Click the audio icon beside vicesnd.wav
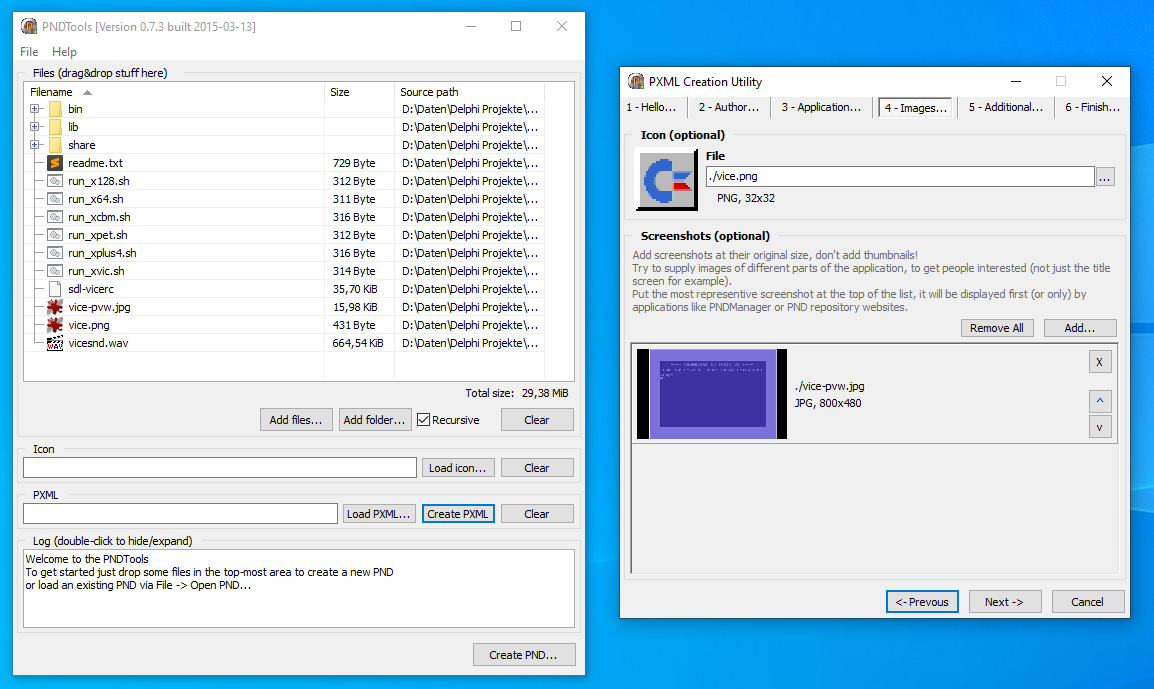Viewport: 1154px width, 689px height. [57, 343]
